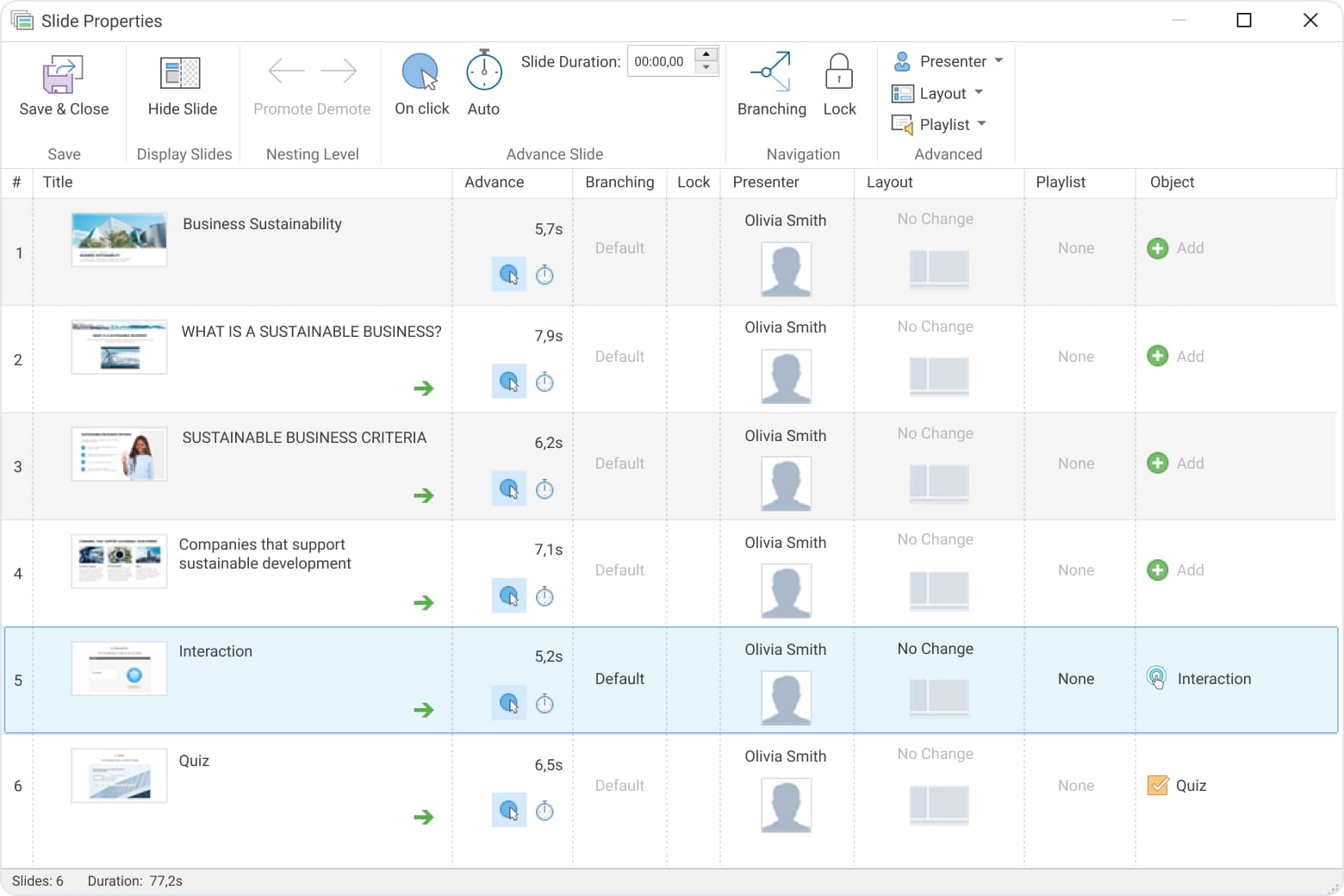
Task: Increase Slide Duration with up arrow
Action: tap(706, 54)
